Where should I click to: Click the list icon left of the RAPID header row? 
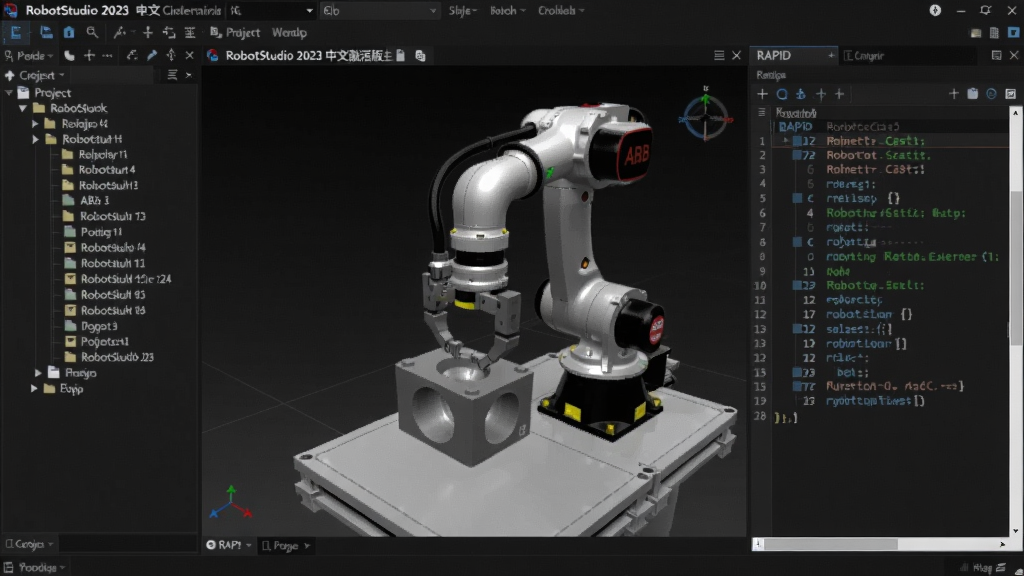[x=761, y=112]
